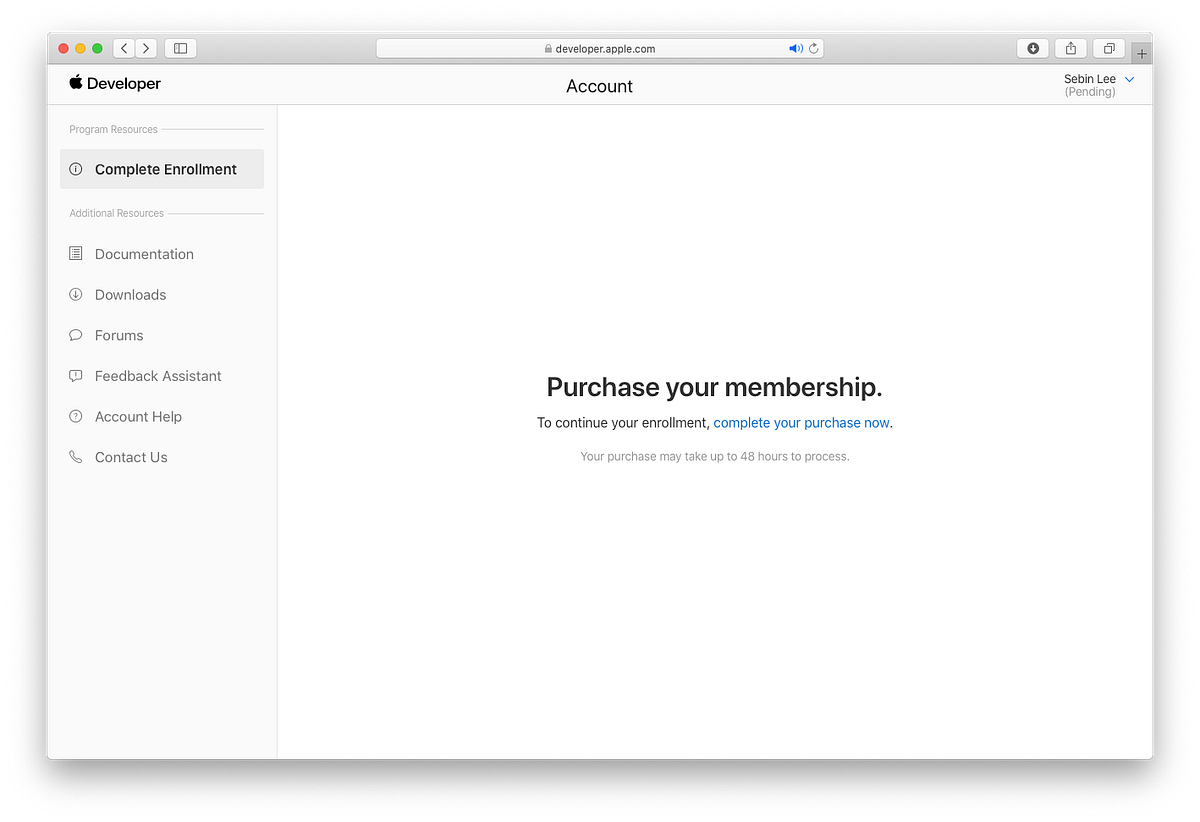Click the Account Help question mark icon
1200x822 pixels.
(76, 416)
